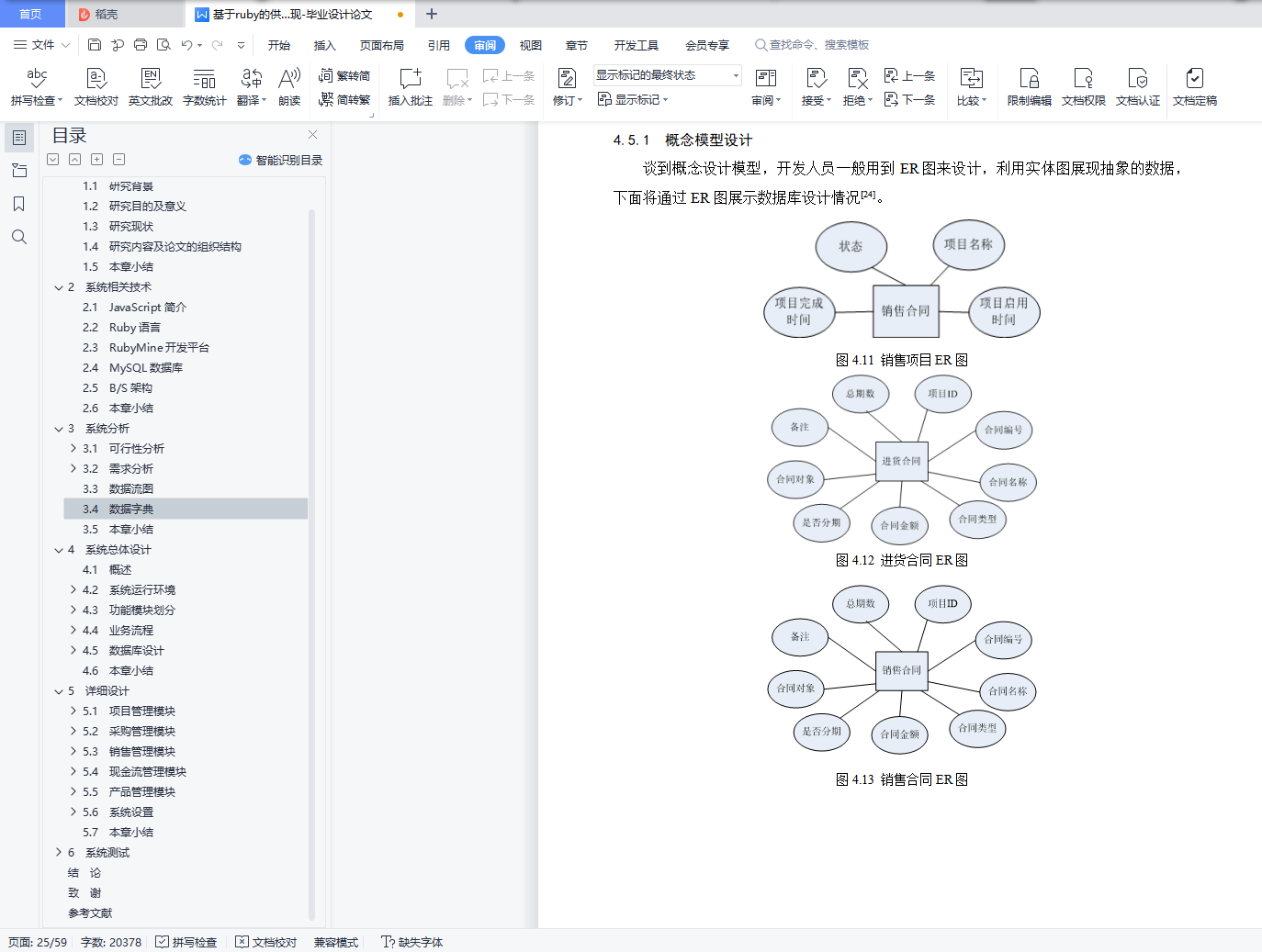Click Finalize Document (文档定稿)
Image resolution: width=1262 pixels, height=952 pixels.
pyautogui.click(x=1195, y=87)
